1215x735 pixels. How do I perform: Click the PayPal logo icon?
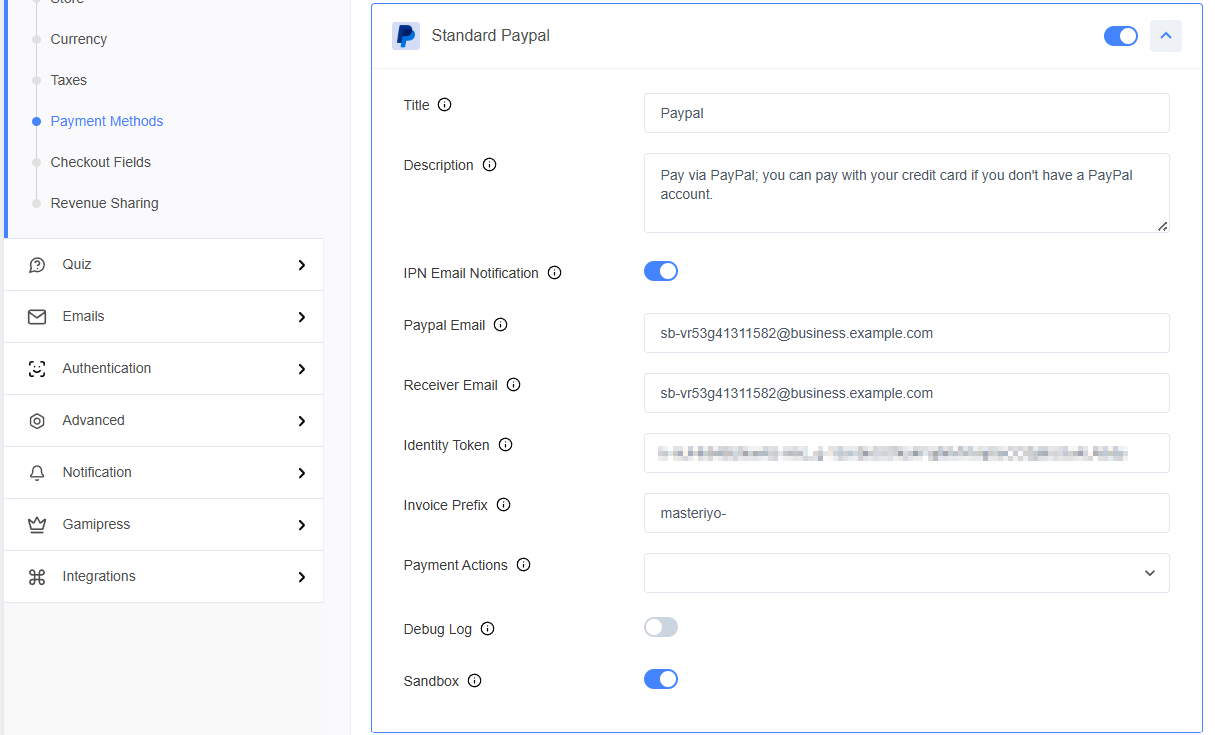tap(406, 36)
